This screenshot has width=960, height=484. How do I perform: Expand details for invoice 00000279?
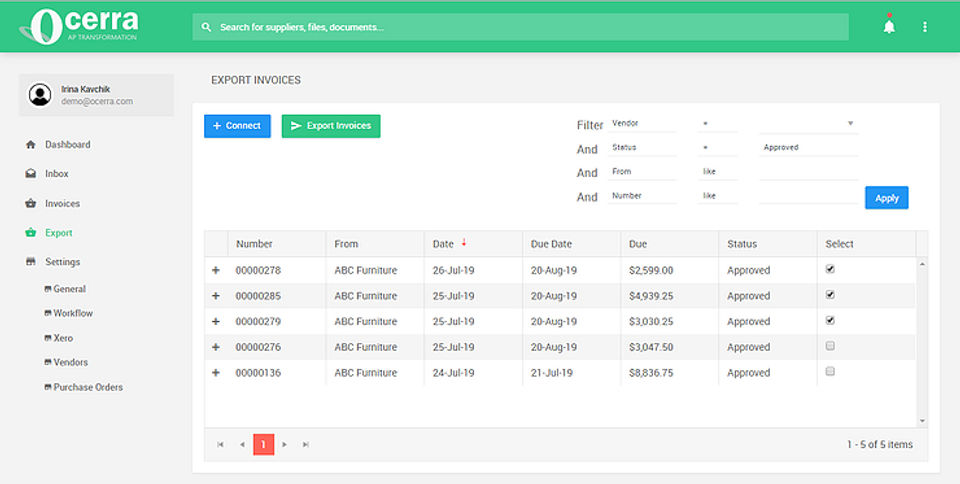216,321
